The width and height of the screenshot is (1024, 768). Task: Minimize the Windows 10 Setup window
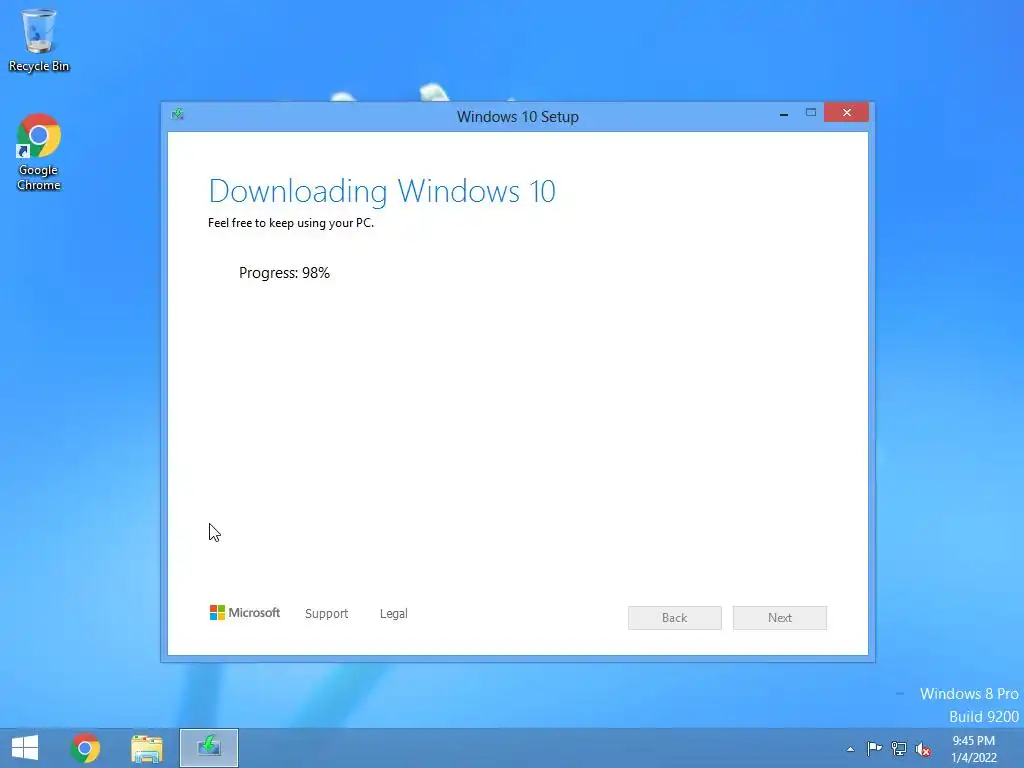784,113
